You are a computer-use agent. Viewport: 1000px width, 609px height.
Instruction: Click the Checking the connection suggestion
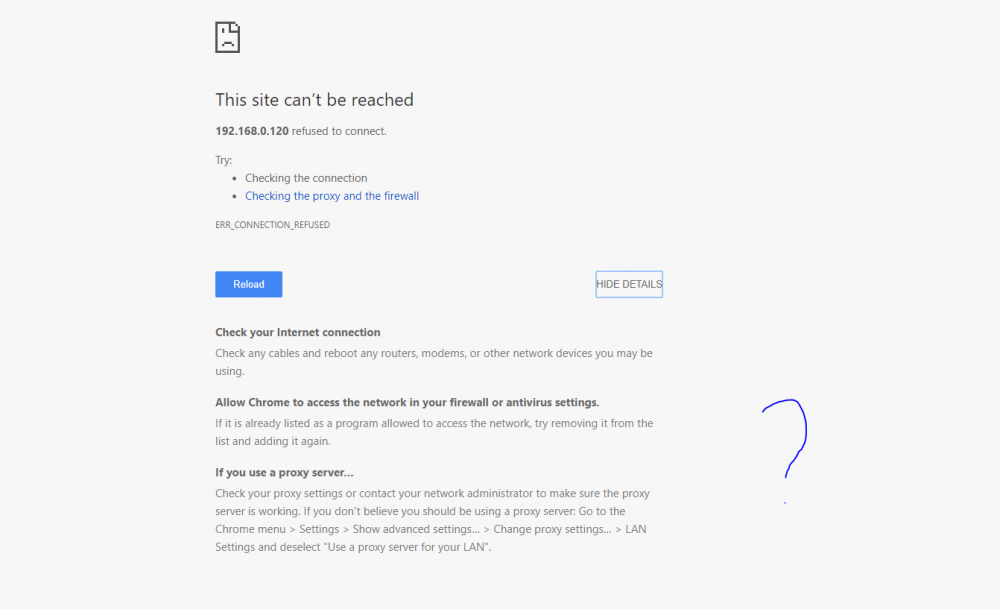(x=306, y=178)
